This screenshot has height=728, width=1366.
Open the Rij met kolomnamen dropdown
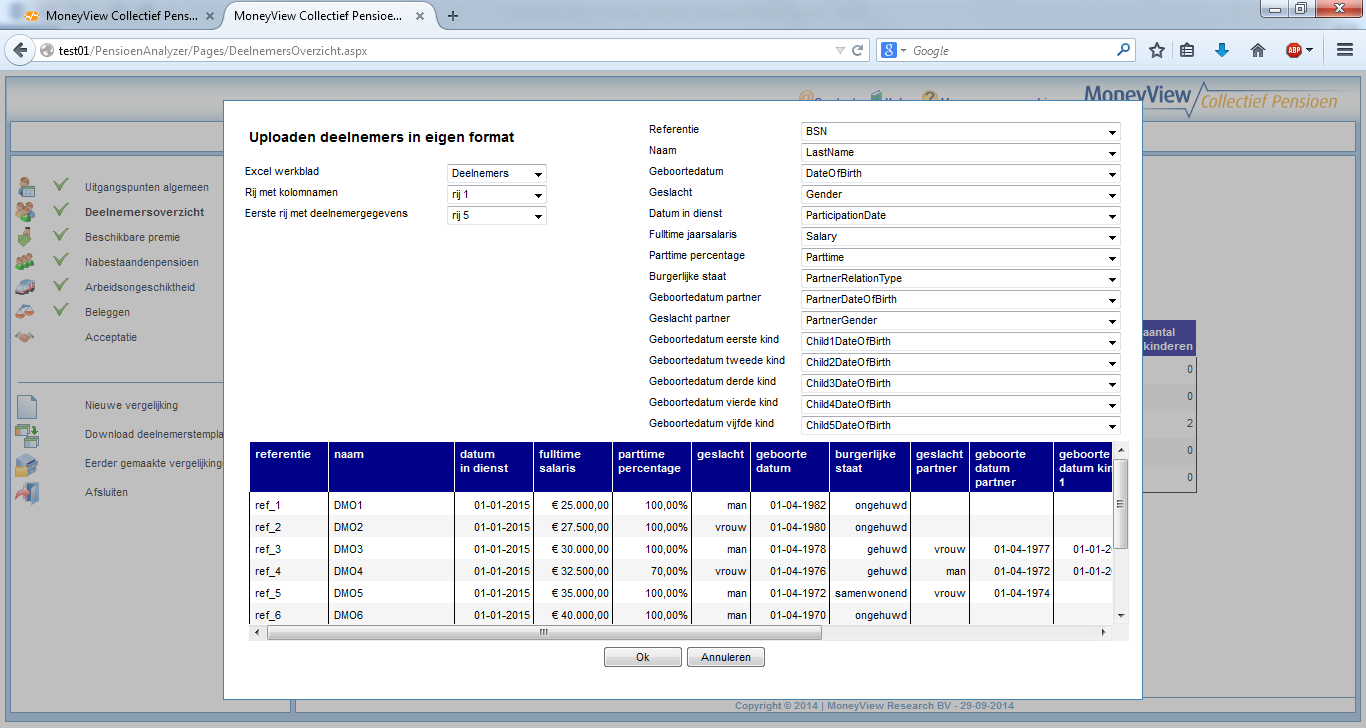click(x=496, y=194)
